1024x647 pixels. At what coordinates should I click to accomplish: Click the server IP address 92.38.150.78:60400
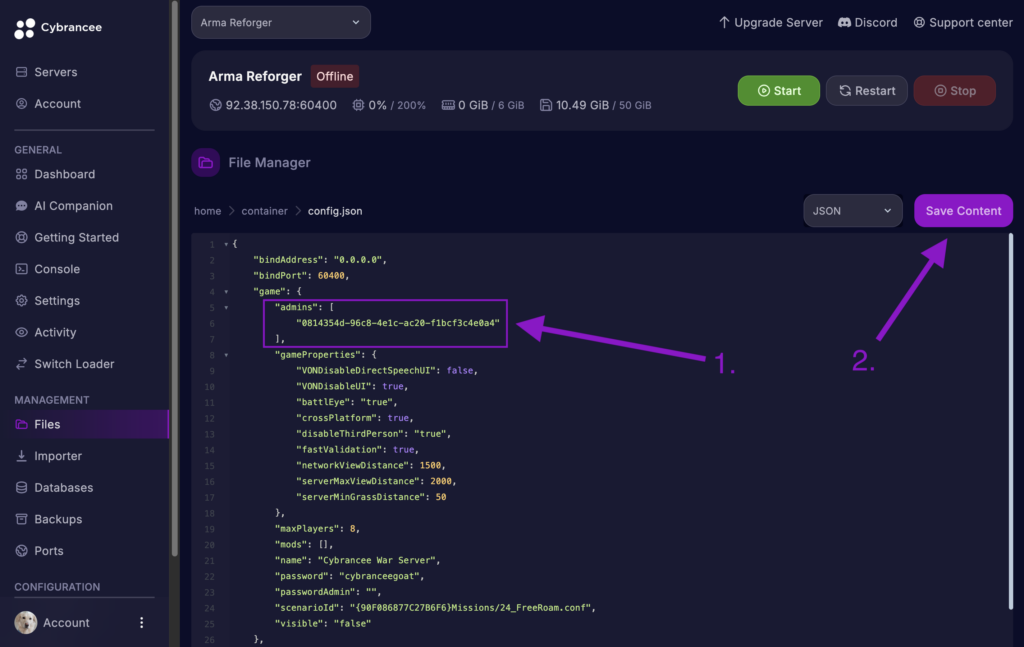coord(281,105)
